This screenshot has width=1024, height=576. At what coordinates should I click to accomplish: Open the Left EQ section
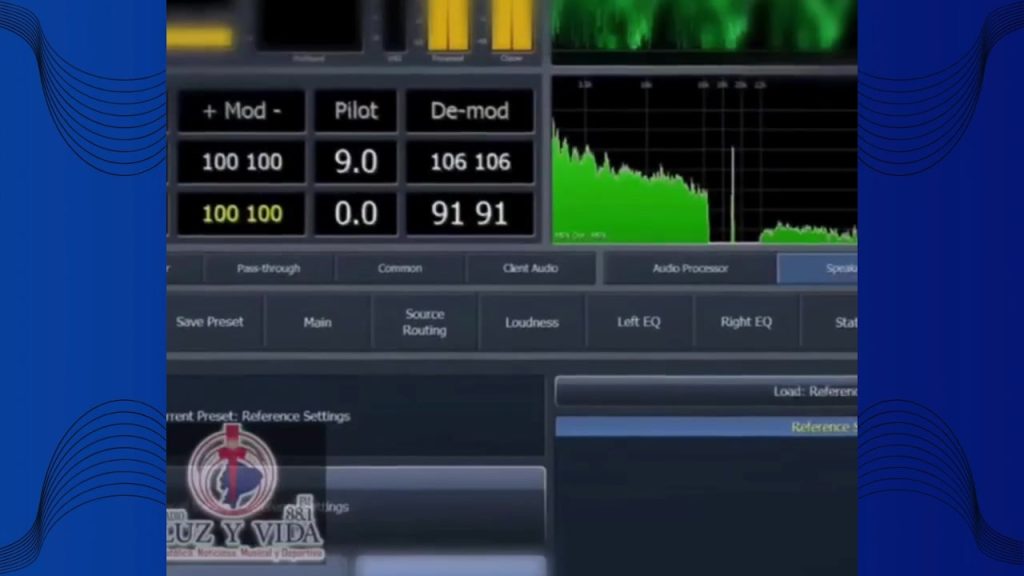(639, 322)
